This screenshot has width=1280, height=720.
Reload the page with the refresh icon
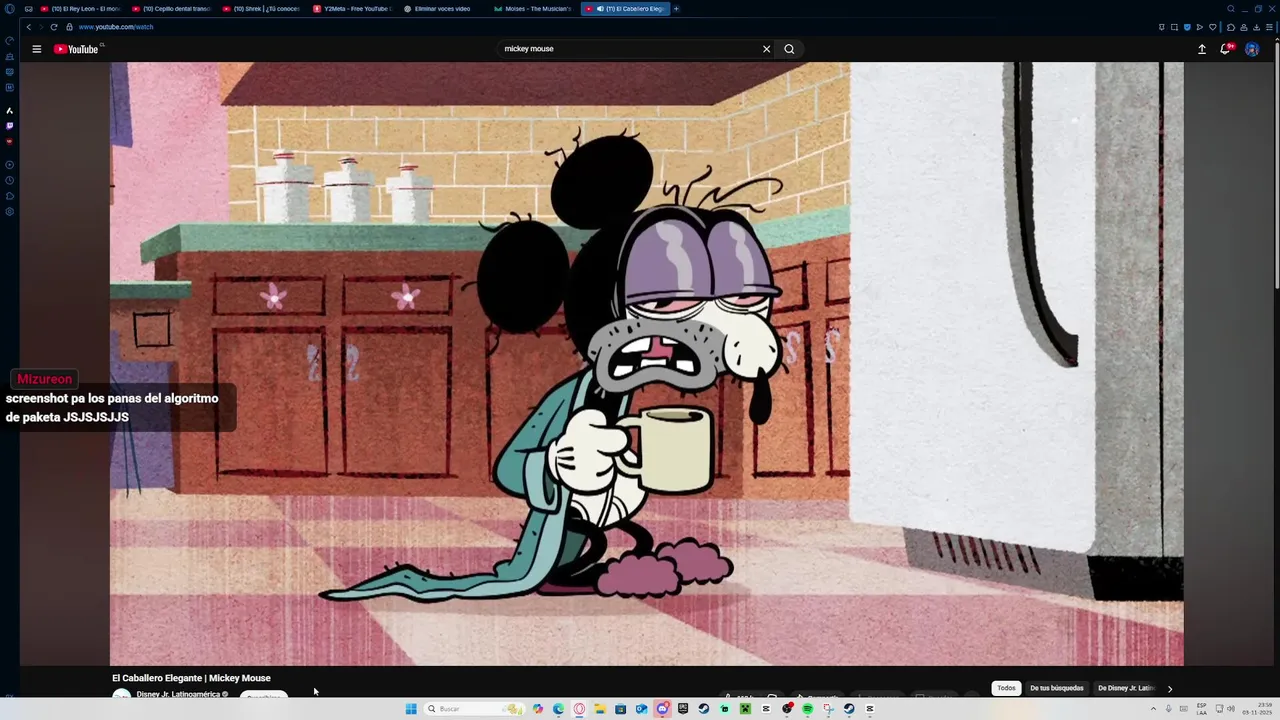(53, 27)
